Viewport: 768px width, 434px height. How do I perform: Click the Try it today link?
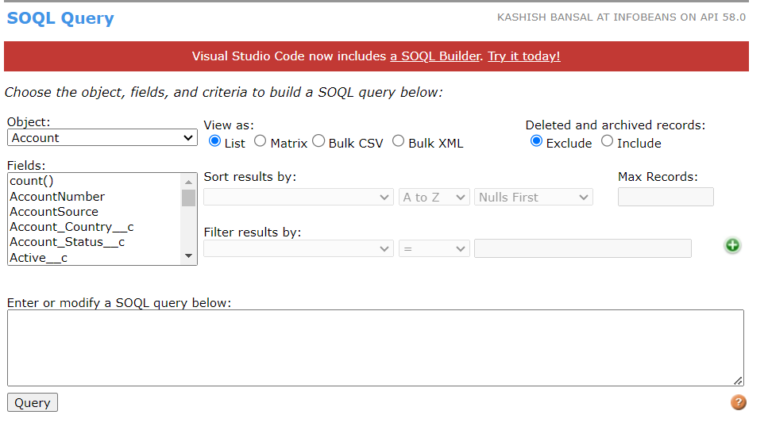[x=523, y=56]
